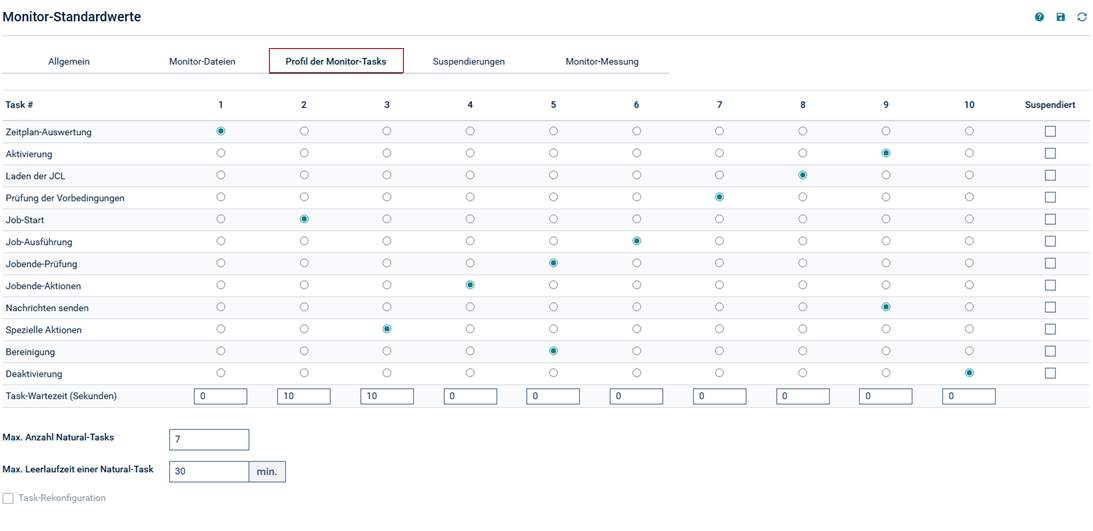
Task: Open the help icon
Action: pos(1039,17)
